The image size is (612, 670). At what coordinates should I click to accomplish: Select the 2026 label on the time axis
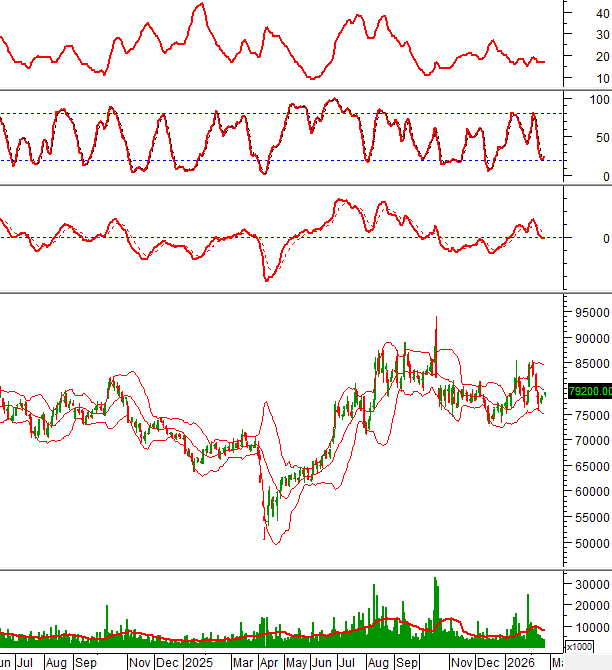520,662
